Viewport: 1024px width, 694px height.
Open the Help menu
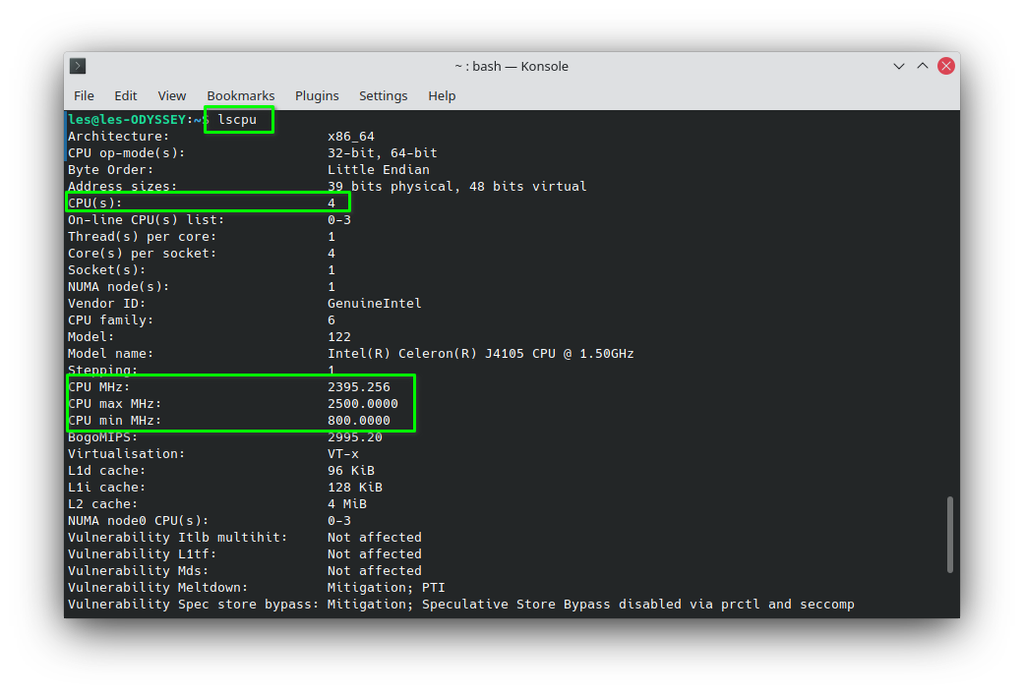point(441,96)
